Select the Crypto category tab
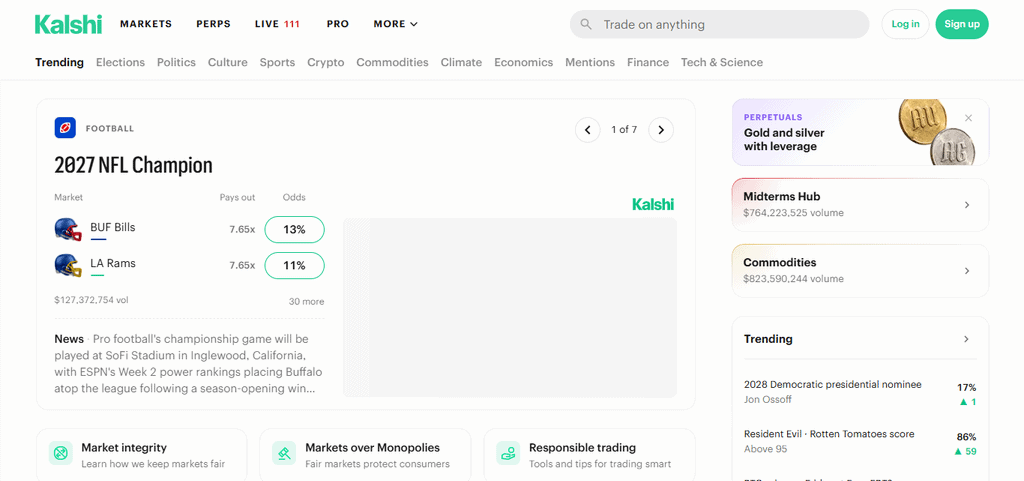 [x=326, y=63]
